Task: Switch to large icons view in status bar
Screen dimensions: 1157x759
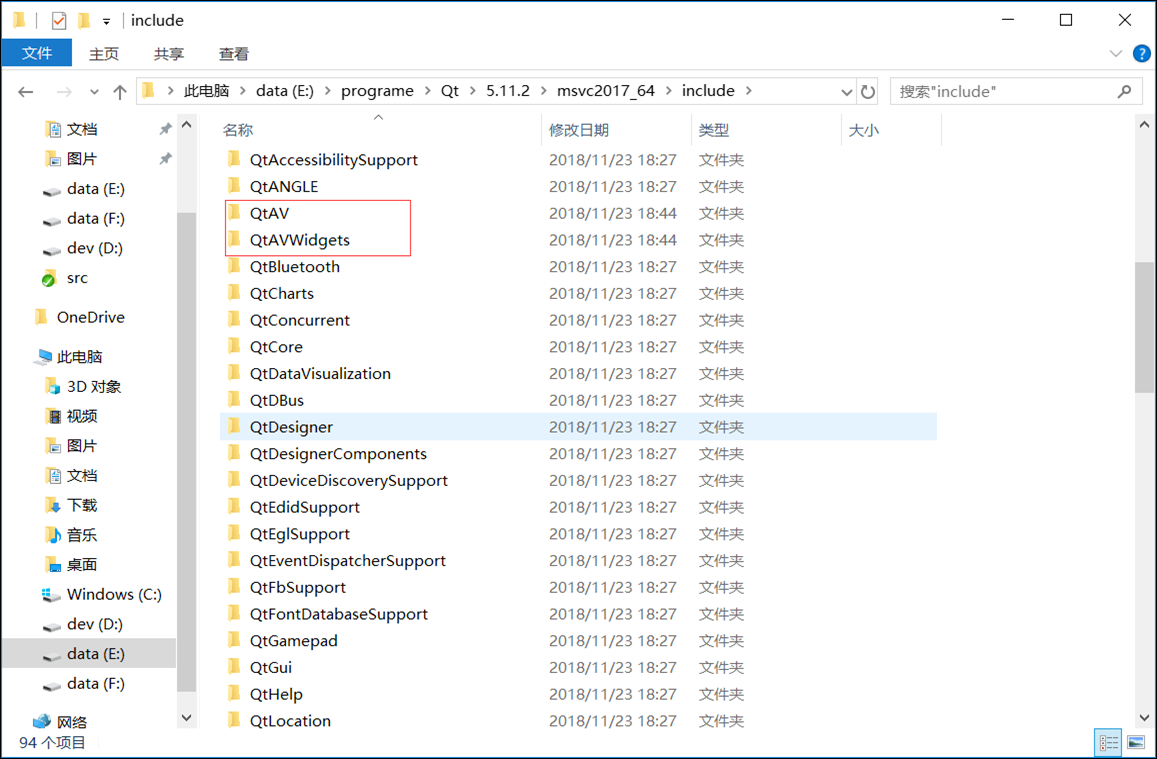Action: [x=1136, y=742]
